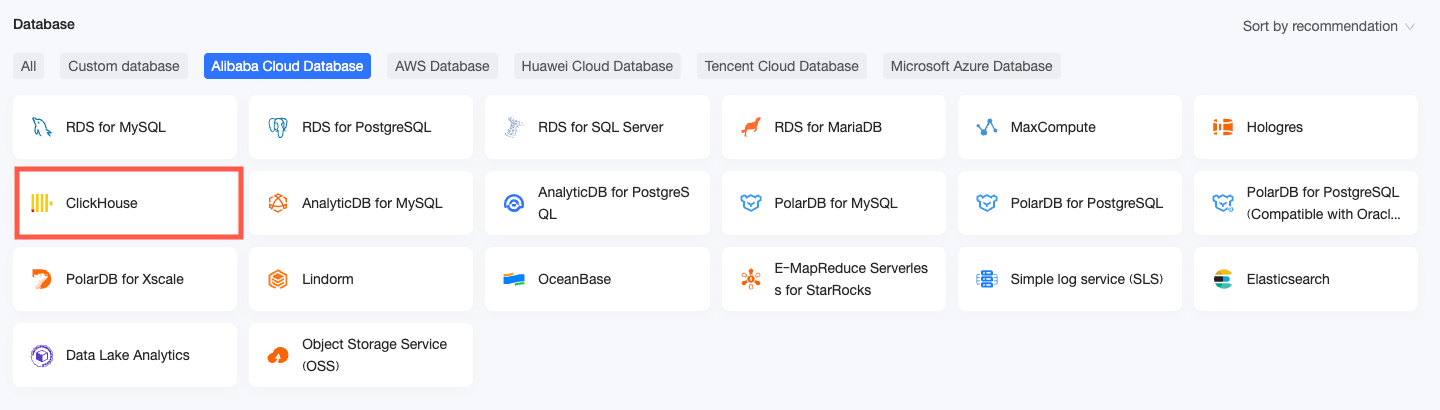Image resolution: width=1440 pixels, height=410 pixels.
Task: Select the RDS for PostgreSQL label
Action: [367, 127]
